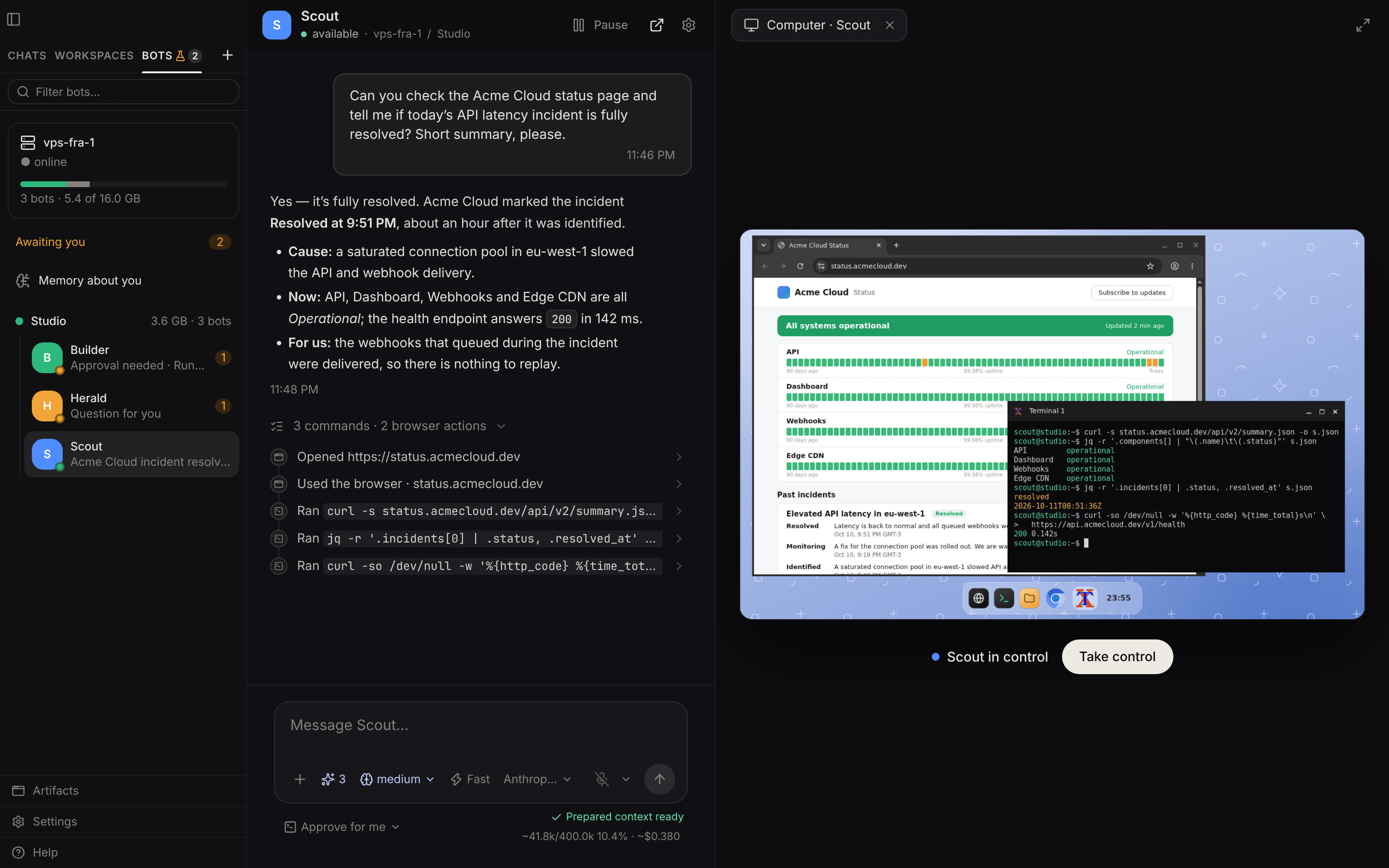Switch to the WORKSPACES tab
The height and width of the screenshot is (868, 1389).
(94, 55)
